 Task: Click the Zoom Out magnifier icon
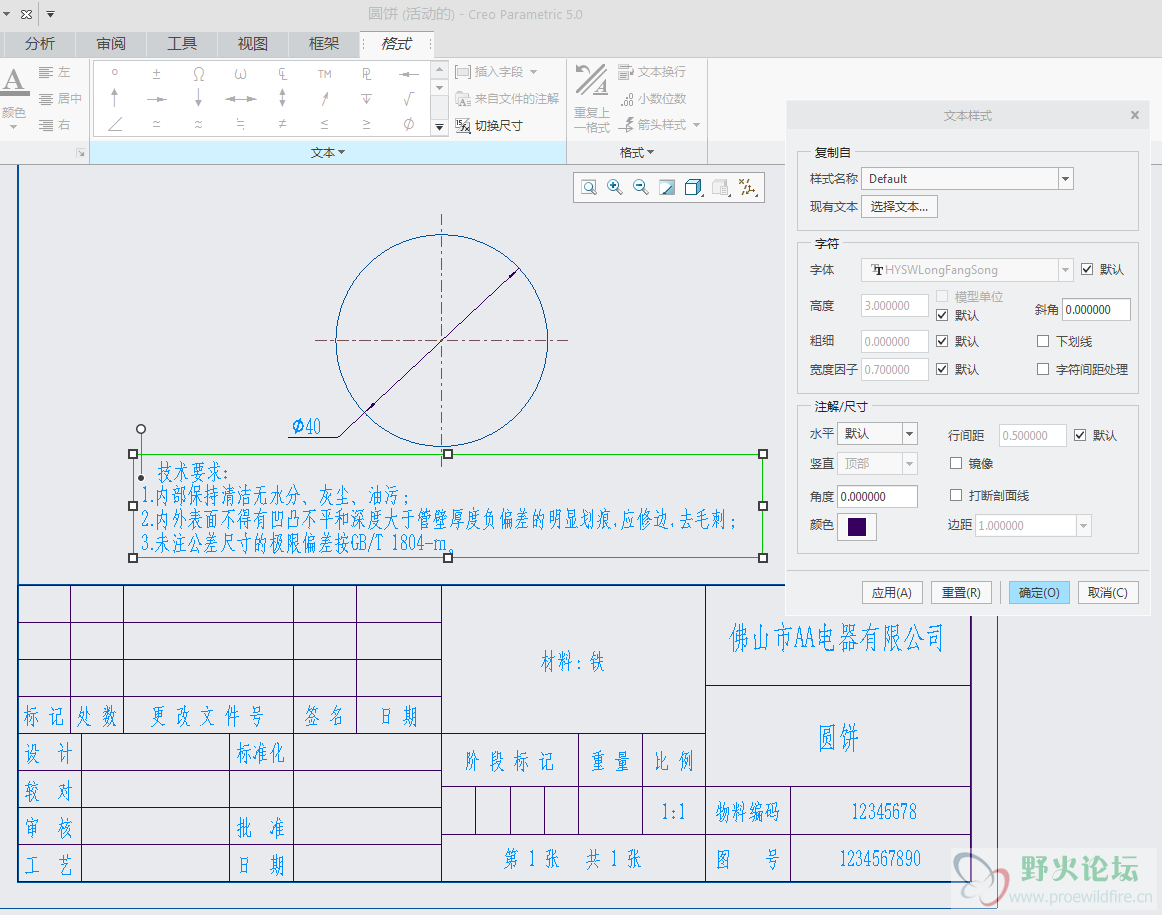[640, 187]
